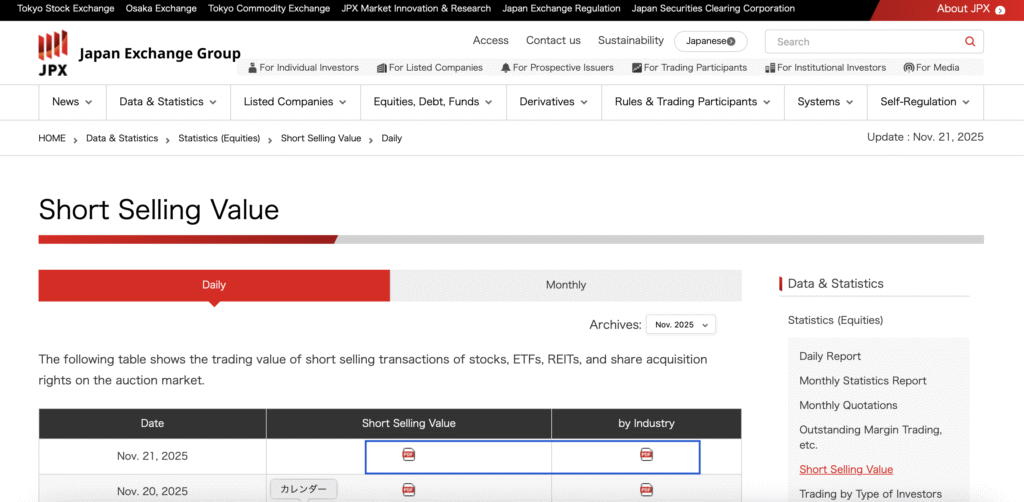Screen dimensions: 1024x502
Task: Open Nov. 20 by Industry PDF
Action: click(x=646, y=490)
